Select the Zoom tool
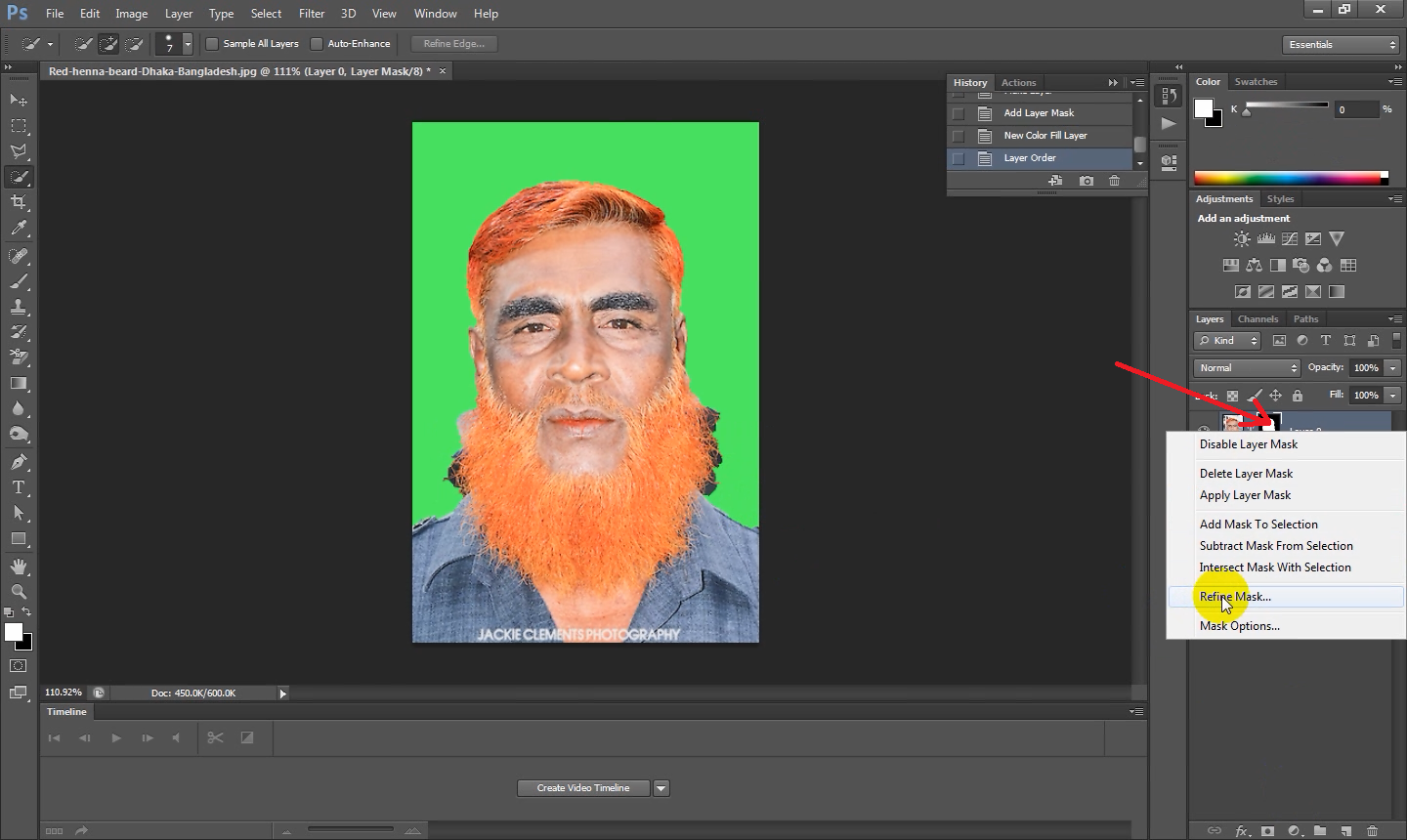The image size is (1407, 840). [x=19, y=592]
